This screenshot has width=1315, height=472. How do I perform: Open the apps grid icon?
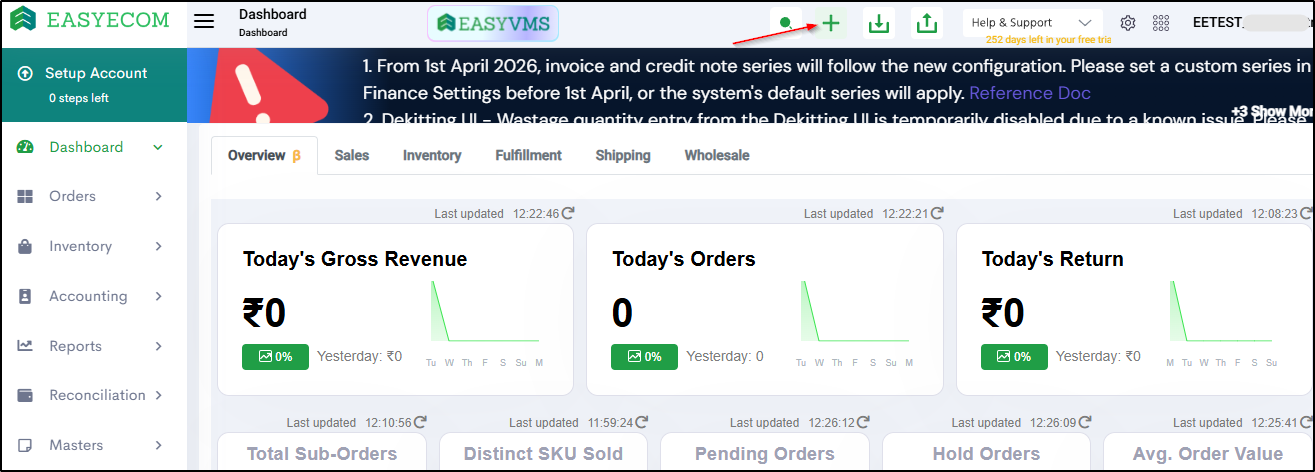click(1161, 23)
